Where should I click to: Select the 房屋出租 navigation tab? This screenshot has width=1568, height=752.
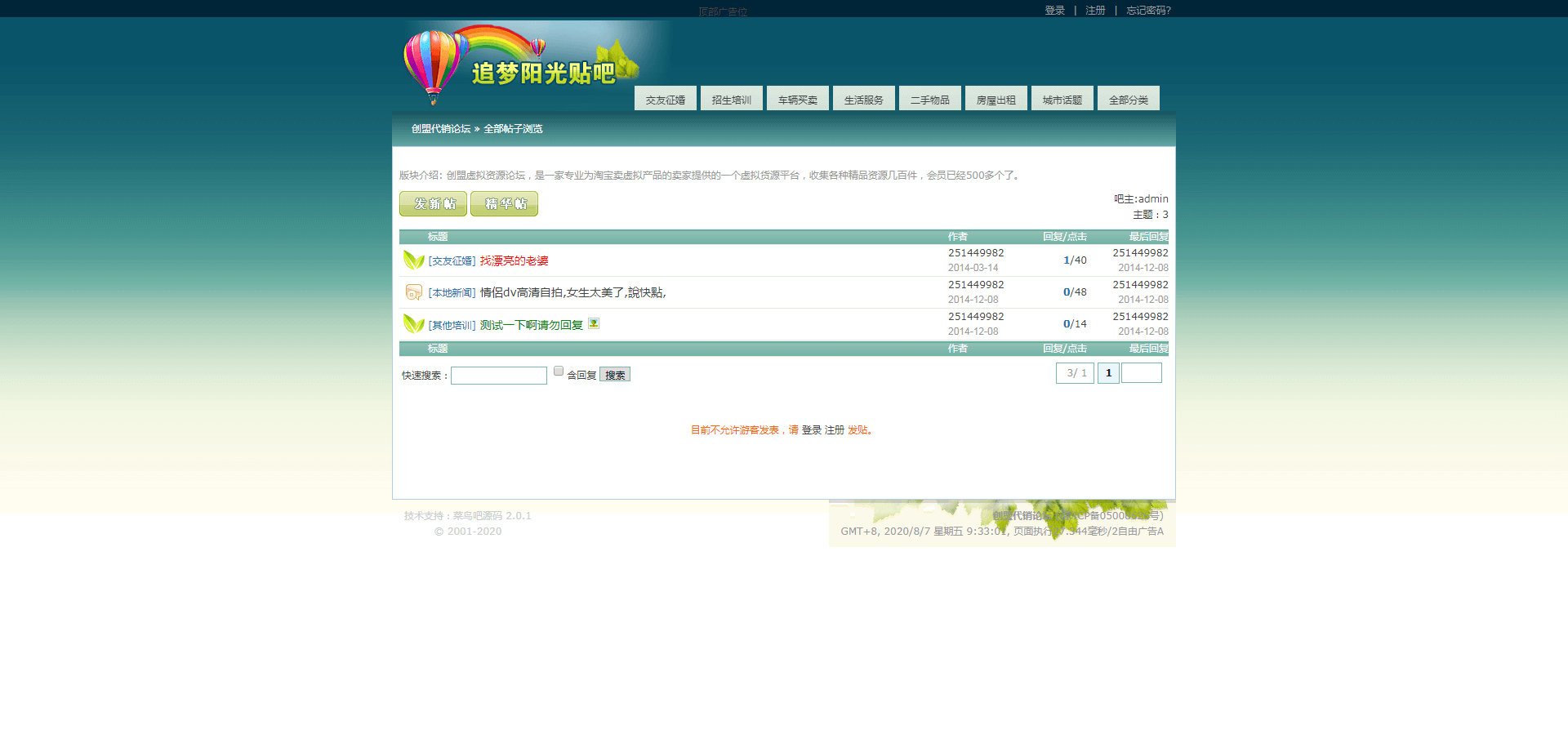tap(996, 100)
